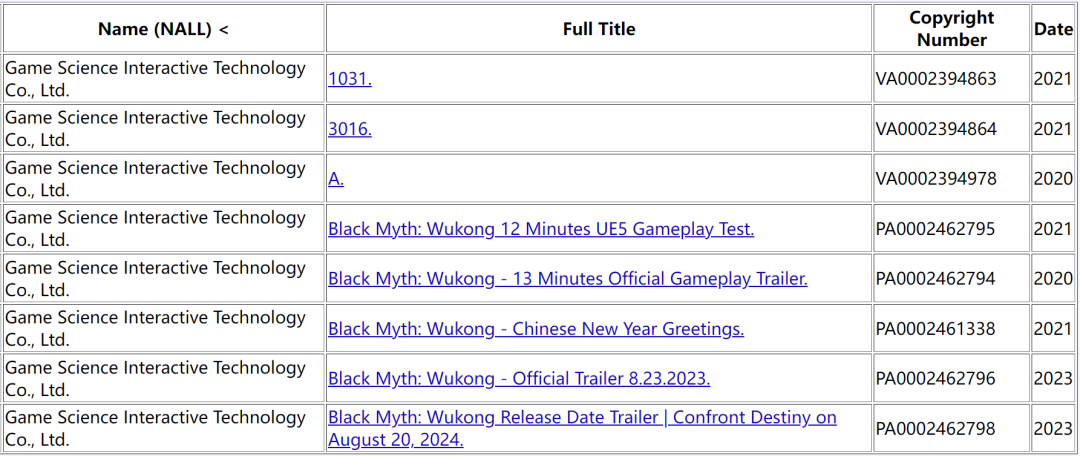Select copyright number VA0002394863 cell

(x=936, y=79)
